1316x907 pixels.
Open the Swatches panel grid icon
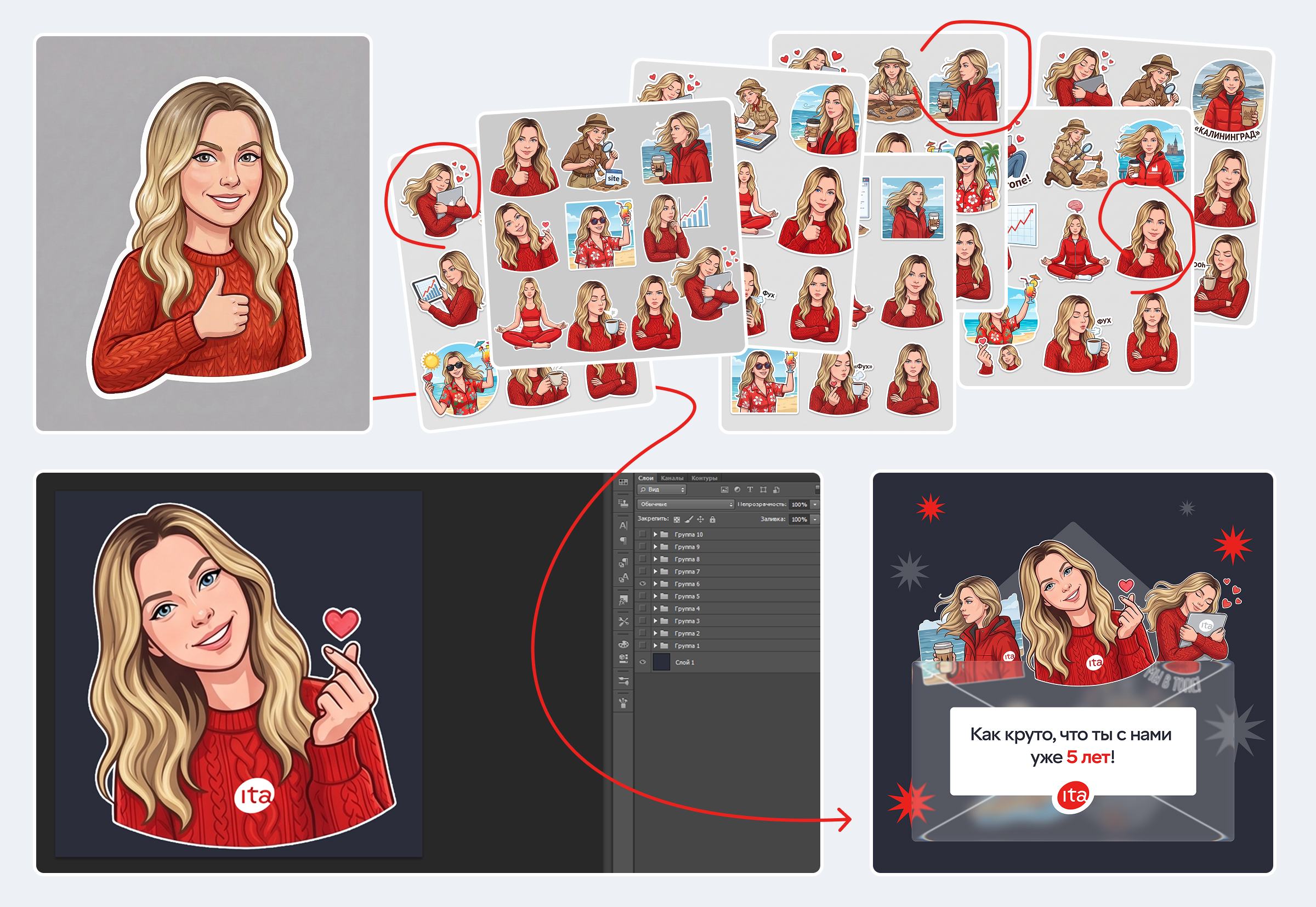623,482
